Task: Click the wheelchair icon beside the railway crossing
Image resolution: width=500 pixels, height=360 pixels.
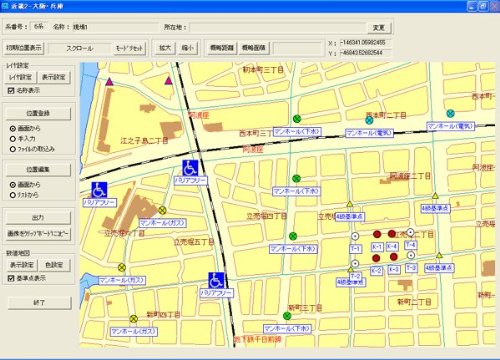Action: (x=190, y=168)
